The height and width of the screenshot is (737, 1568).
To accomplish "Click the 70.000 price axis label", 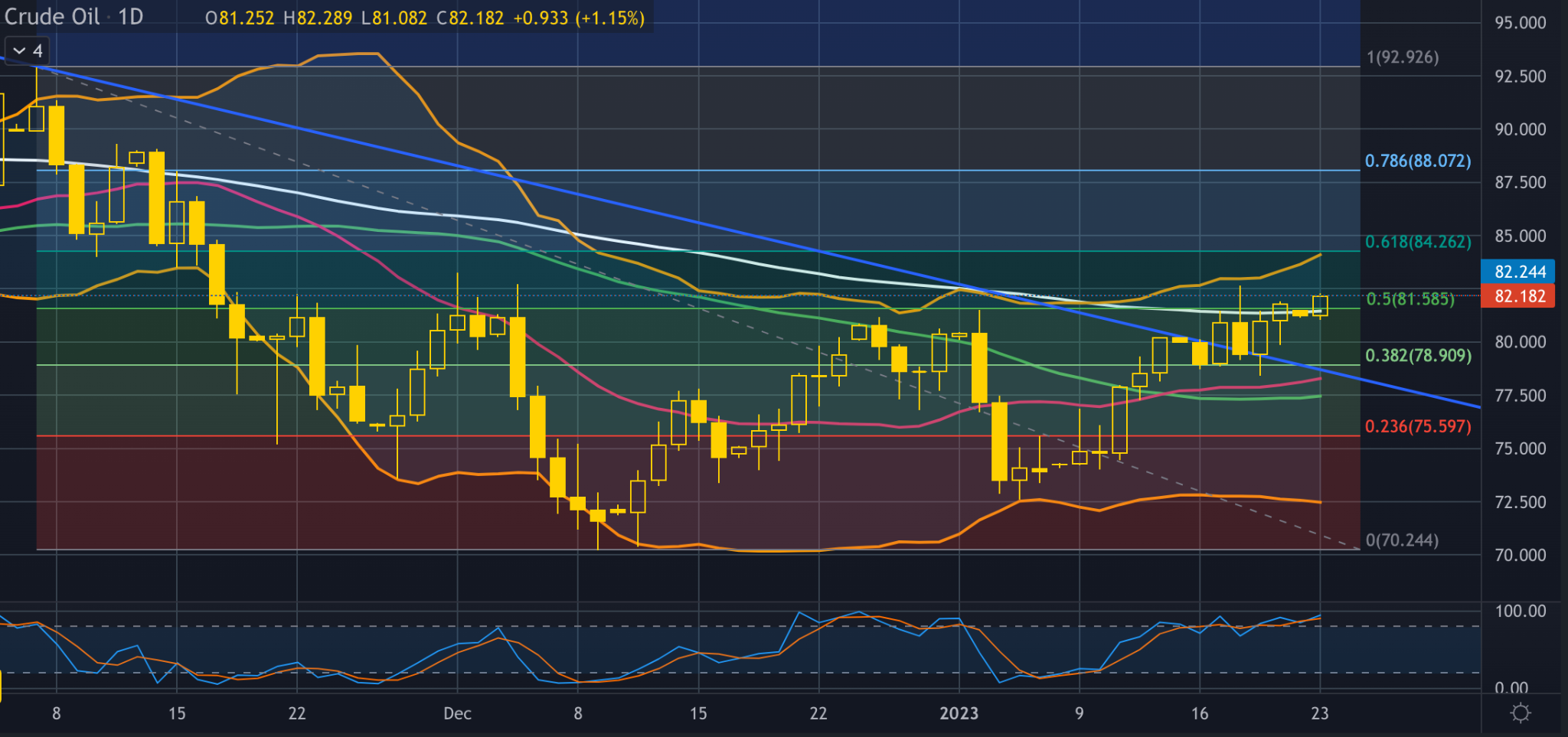I will 1520,555.
